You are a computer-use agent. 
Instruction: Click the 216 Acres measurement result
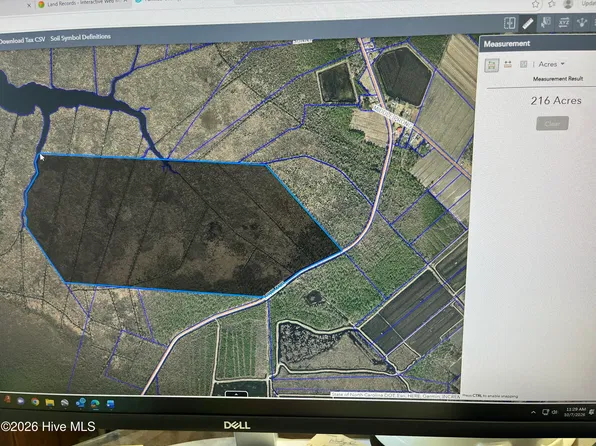pos(556,100)
